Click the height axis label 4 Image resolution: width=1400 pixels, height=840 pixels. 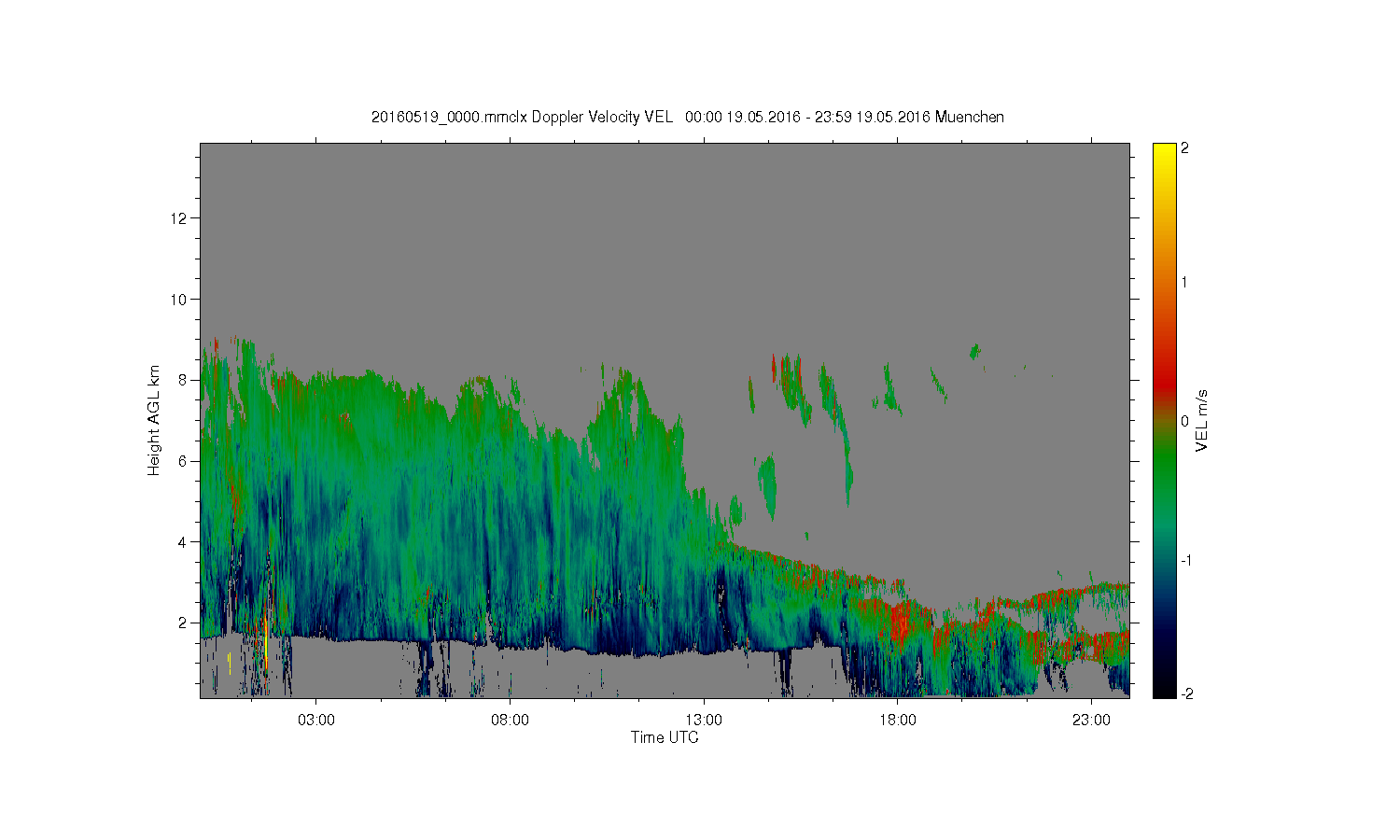(x=184, y=542)
